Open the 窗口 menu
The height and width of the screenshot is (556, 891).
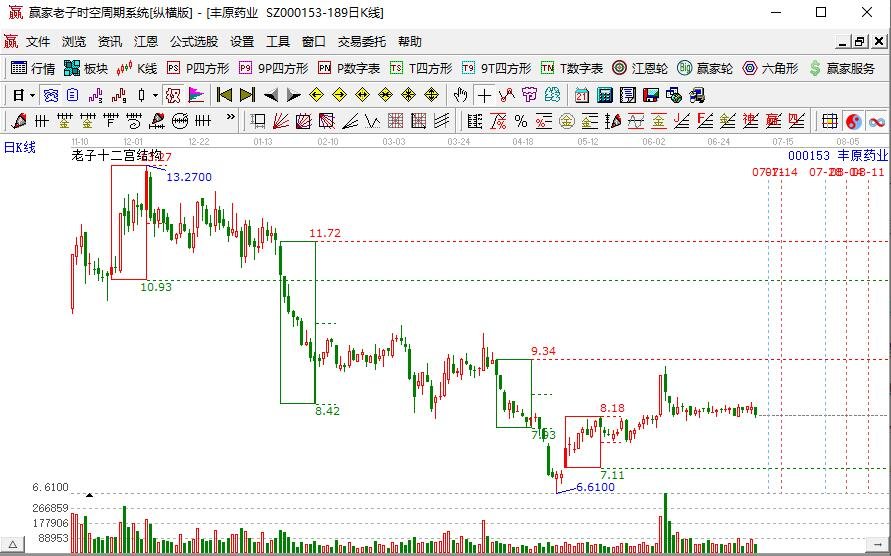(314, 42)
